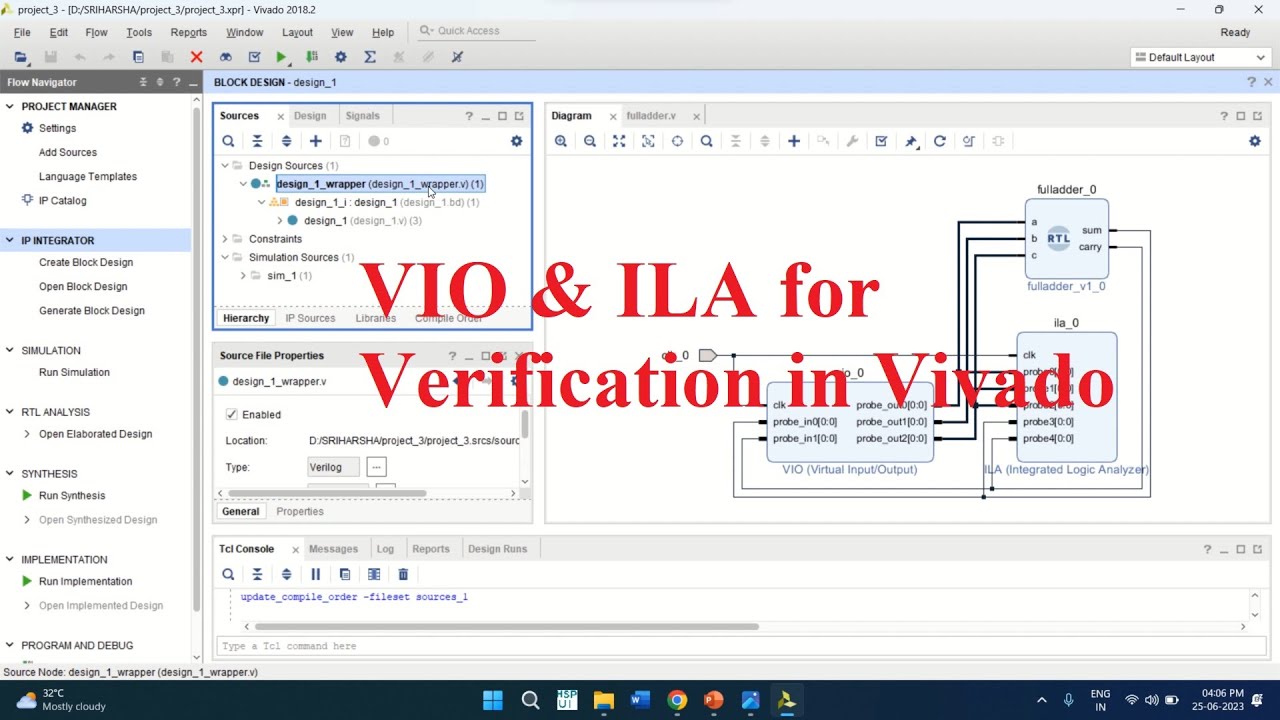Image resolution: width=1280 pixels, height=720 pixels.
Task: Switch to the IP Sources tab
Action: [x=310, y=318]
